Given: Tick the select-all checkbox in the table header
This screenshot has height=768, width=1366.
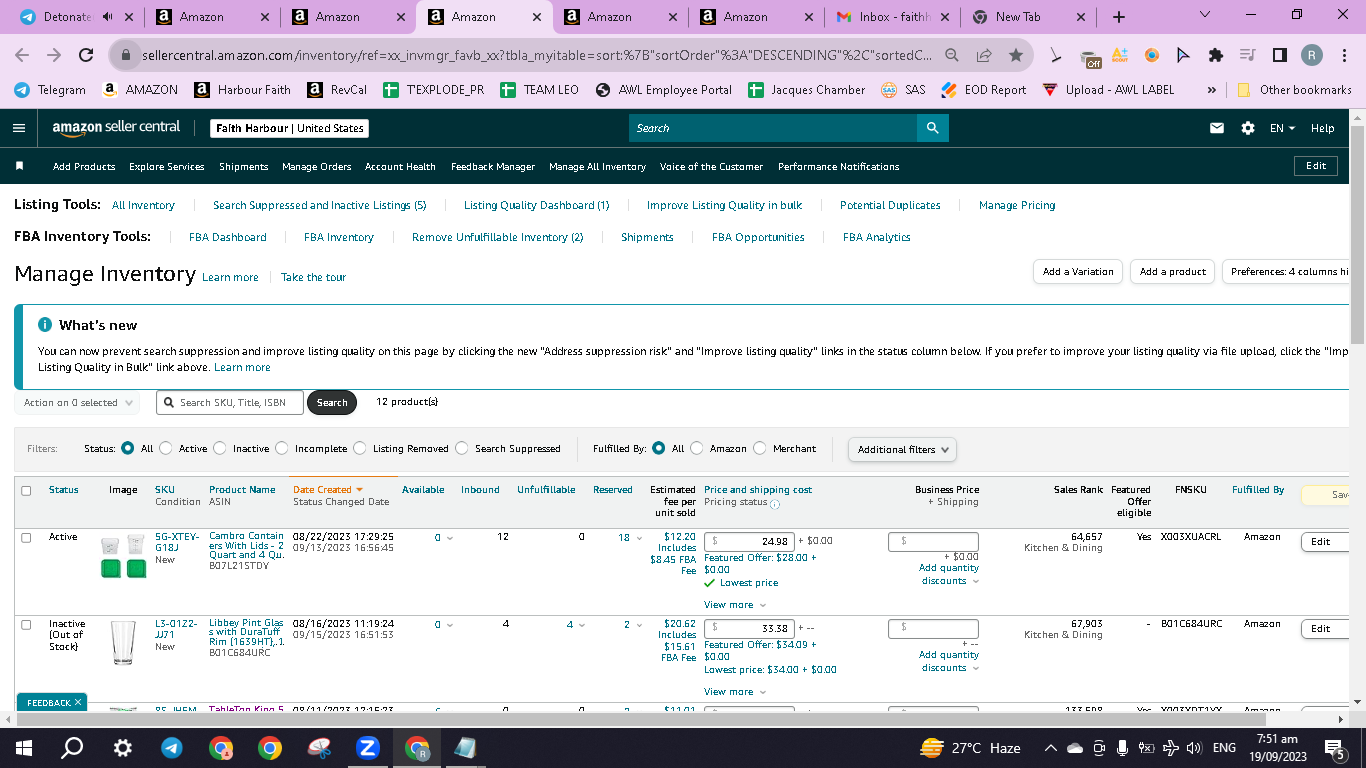Looking at the screenshot, I should pyautogui.click(x=26, y=490).
